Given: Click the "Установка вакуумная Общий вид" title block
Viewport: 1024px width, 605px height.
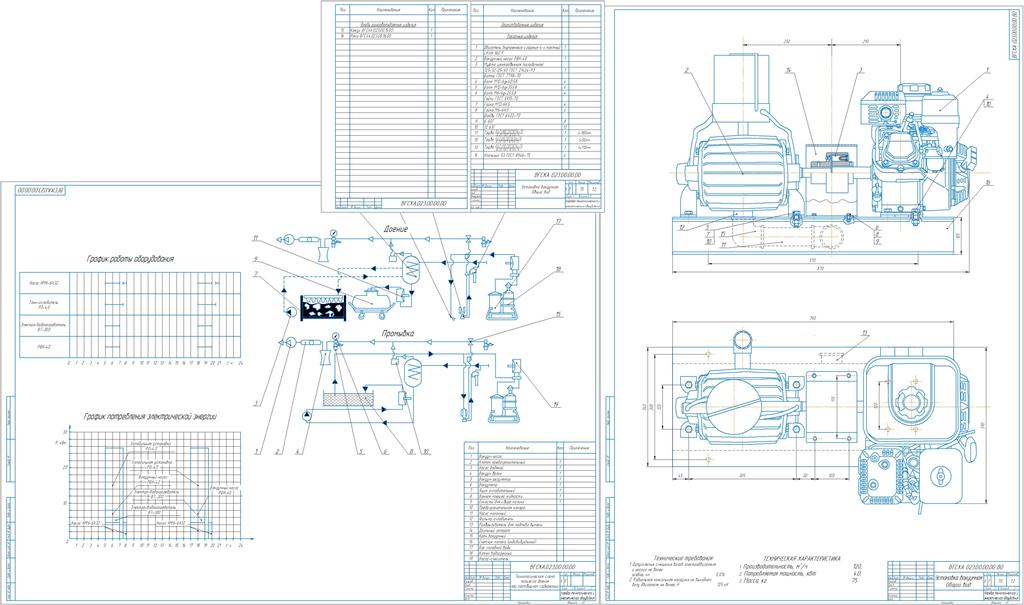Looking at the screenshot, I should click(959, 581).
